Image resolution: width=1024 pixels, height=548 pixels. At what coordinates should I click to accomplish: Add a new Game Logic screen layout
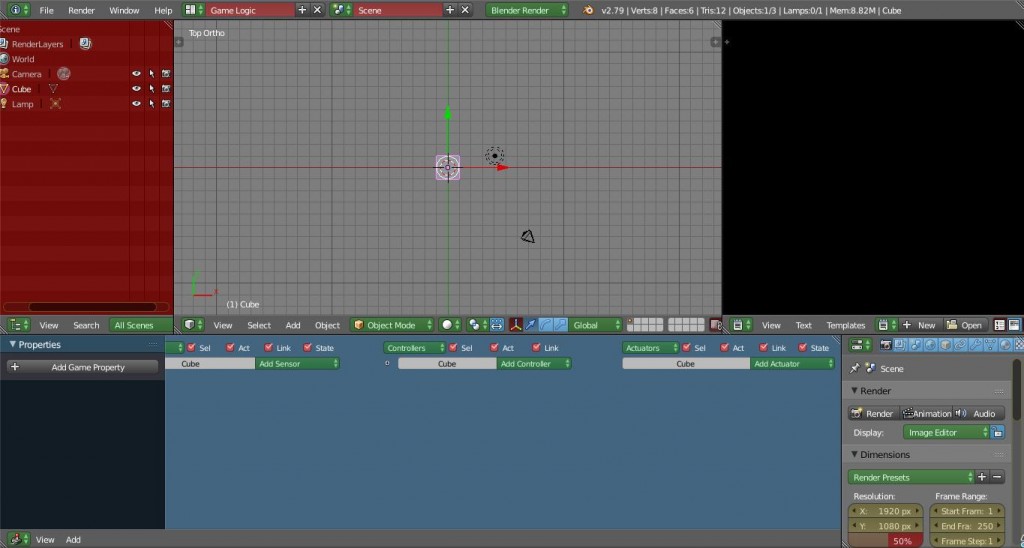pos(302,10)
